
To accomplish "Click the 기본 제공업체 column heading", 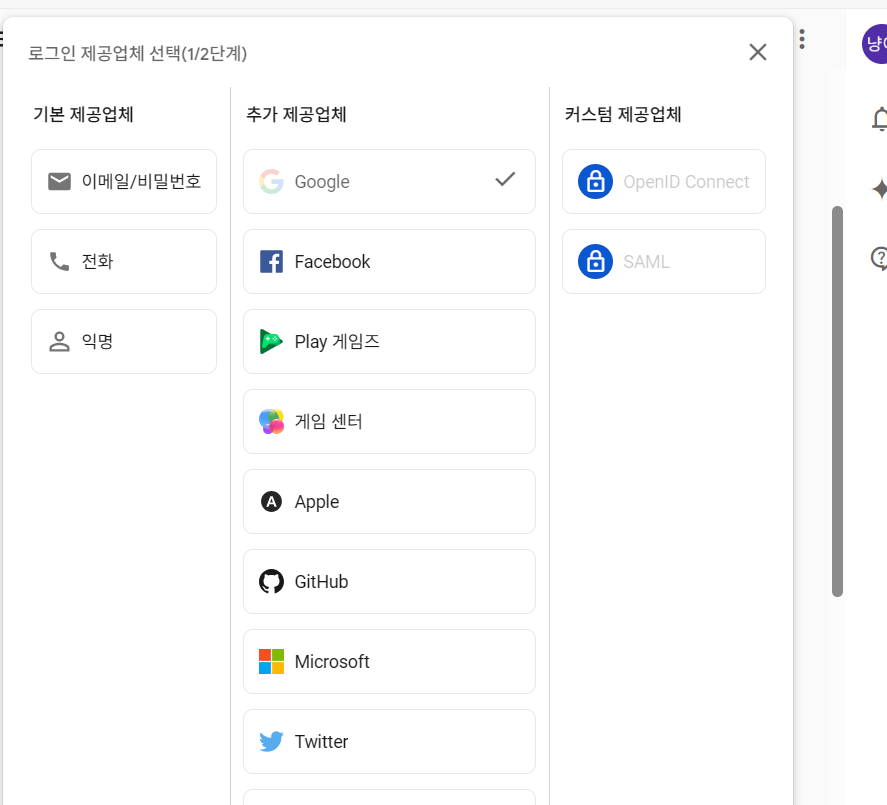I will pos(83,114).
